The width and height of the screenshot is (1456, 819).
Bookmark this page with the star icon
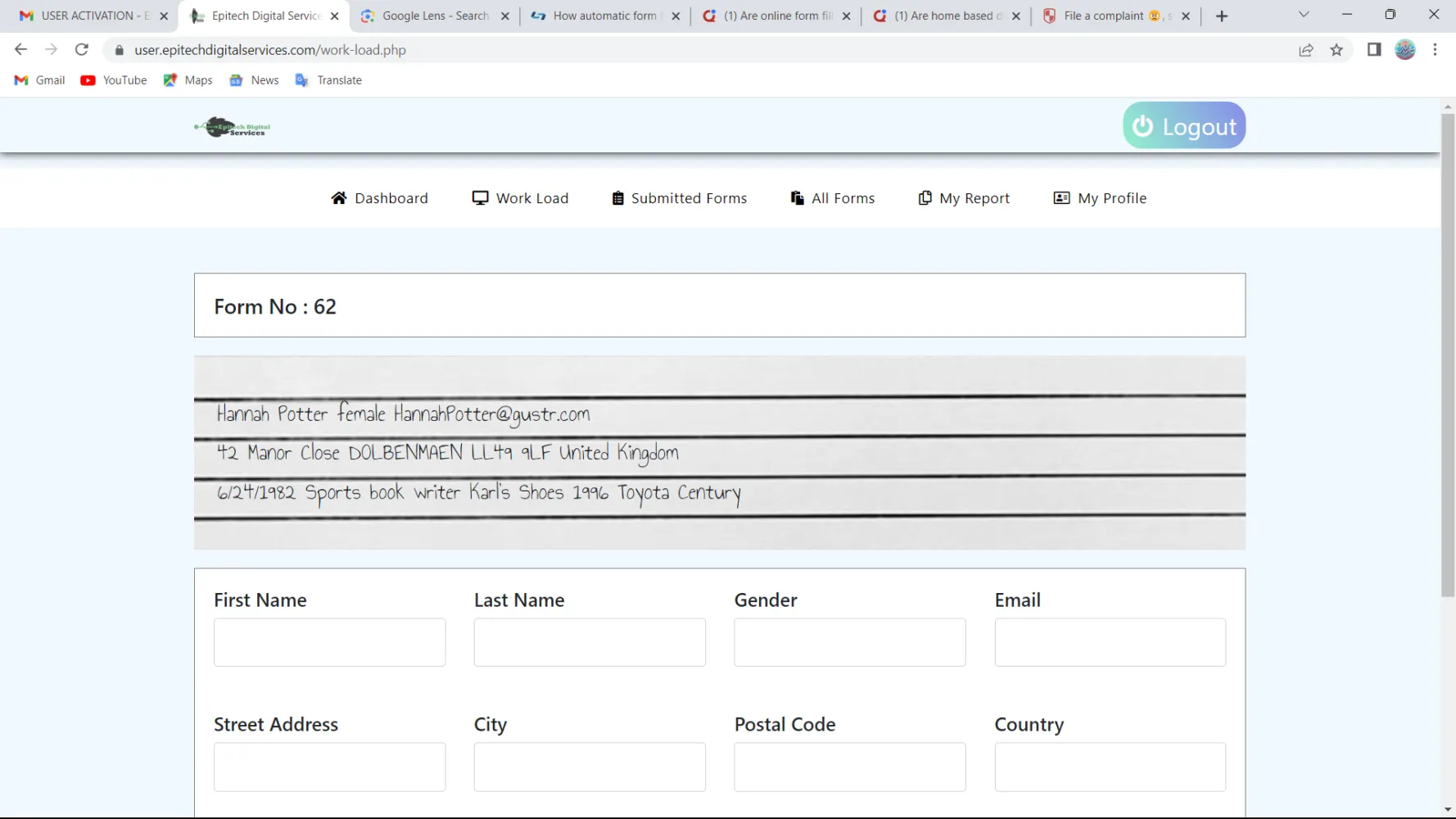pos(1337,50)
